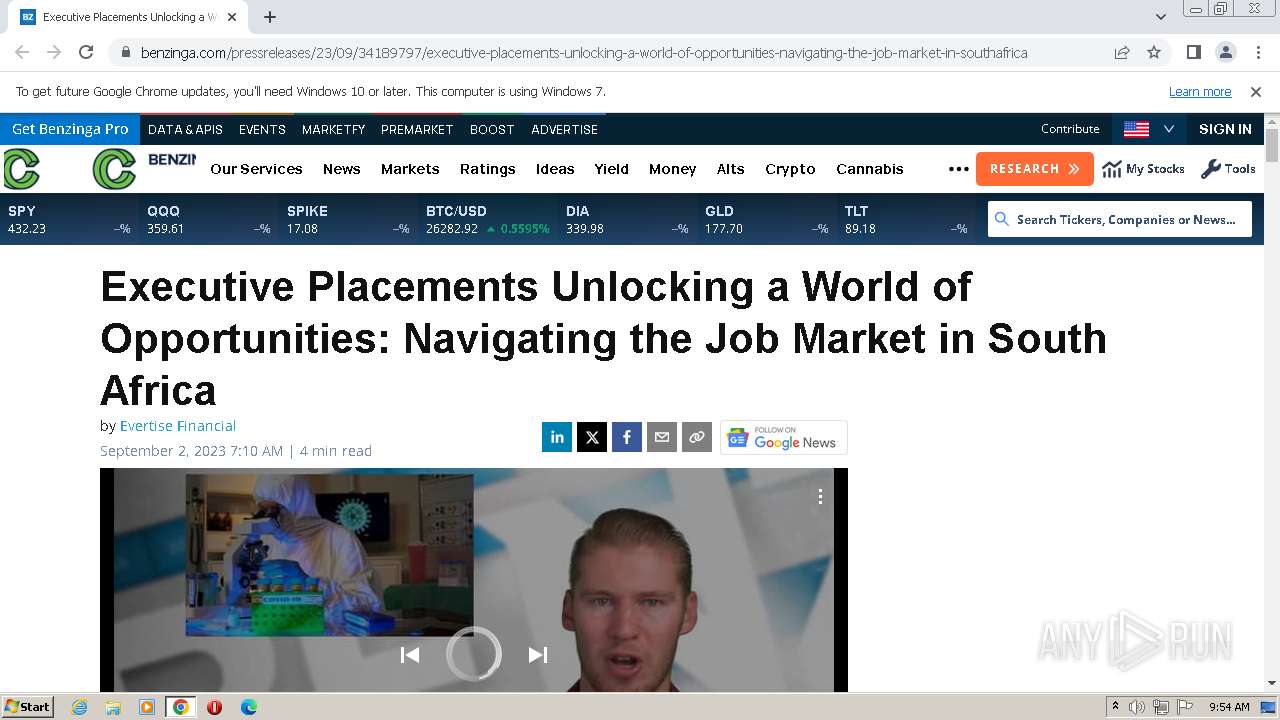The height and width of the screenshot is (720, 1280).
Task: Click SIGN IN
Action: click(1225, 129)
